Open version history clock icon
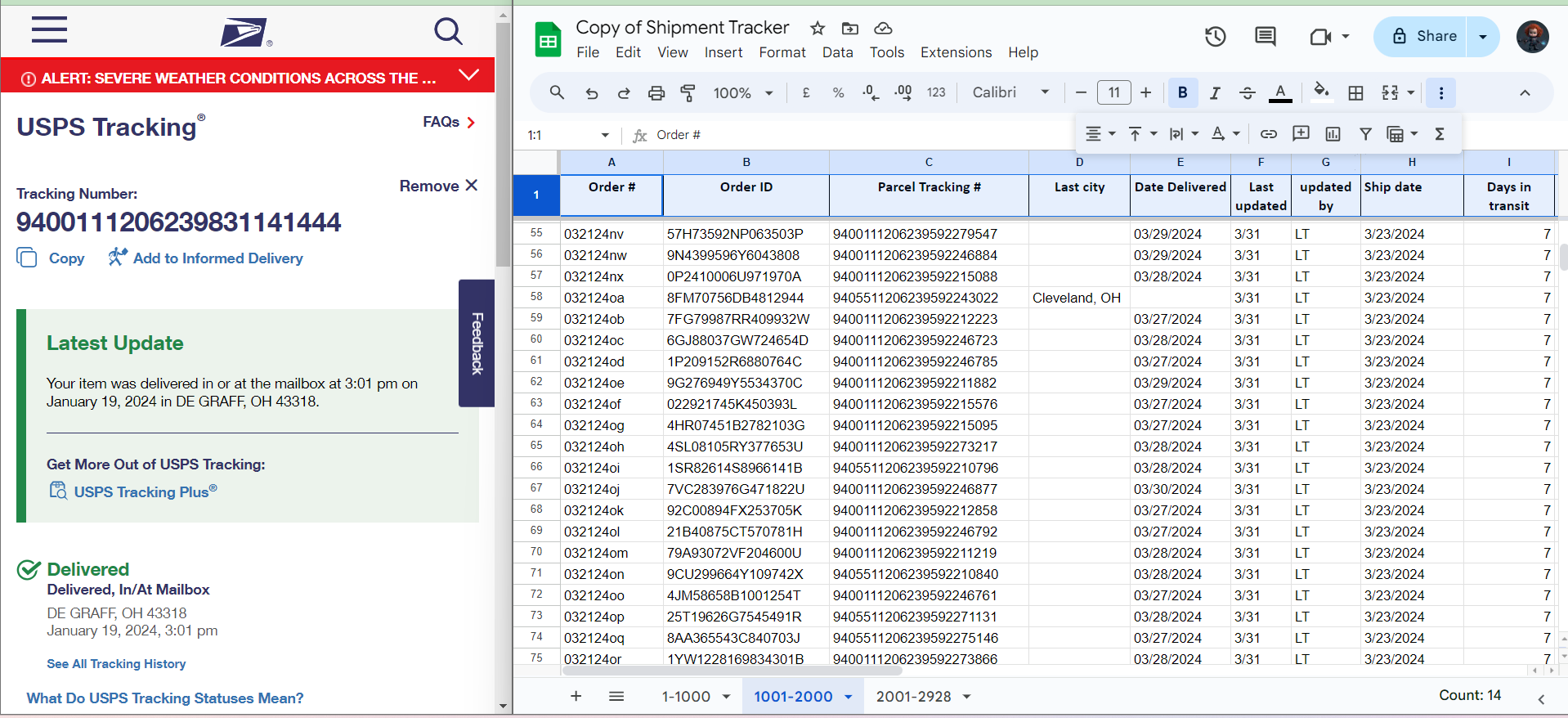 click(x=1215, y=37)
